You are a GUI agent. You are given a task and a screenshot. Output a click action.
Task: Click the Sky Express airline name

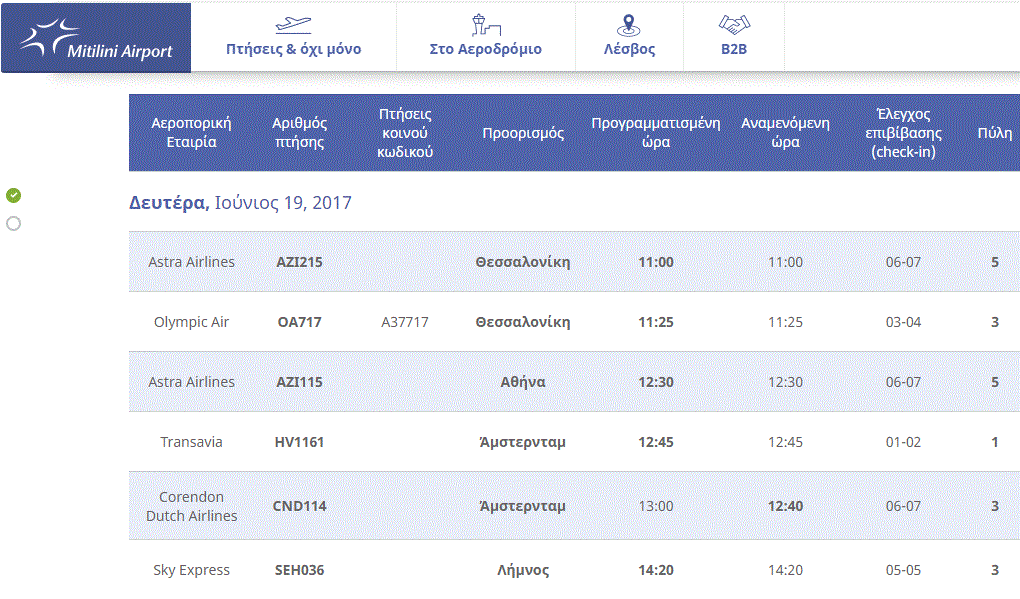pos(191,570)
